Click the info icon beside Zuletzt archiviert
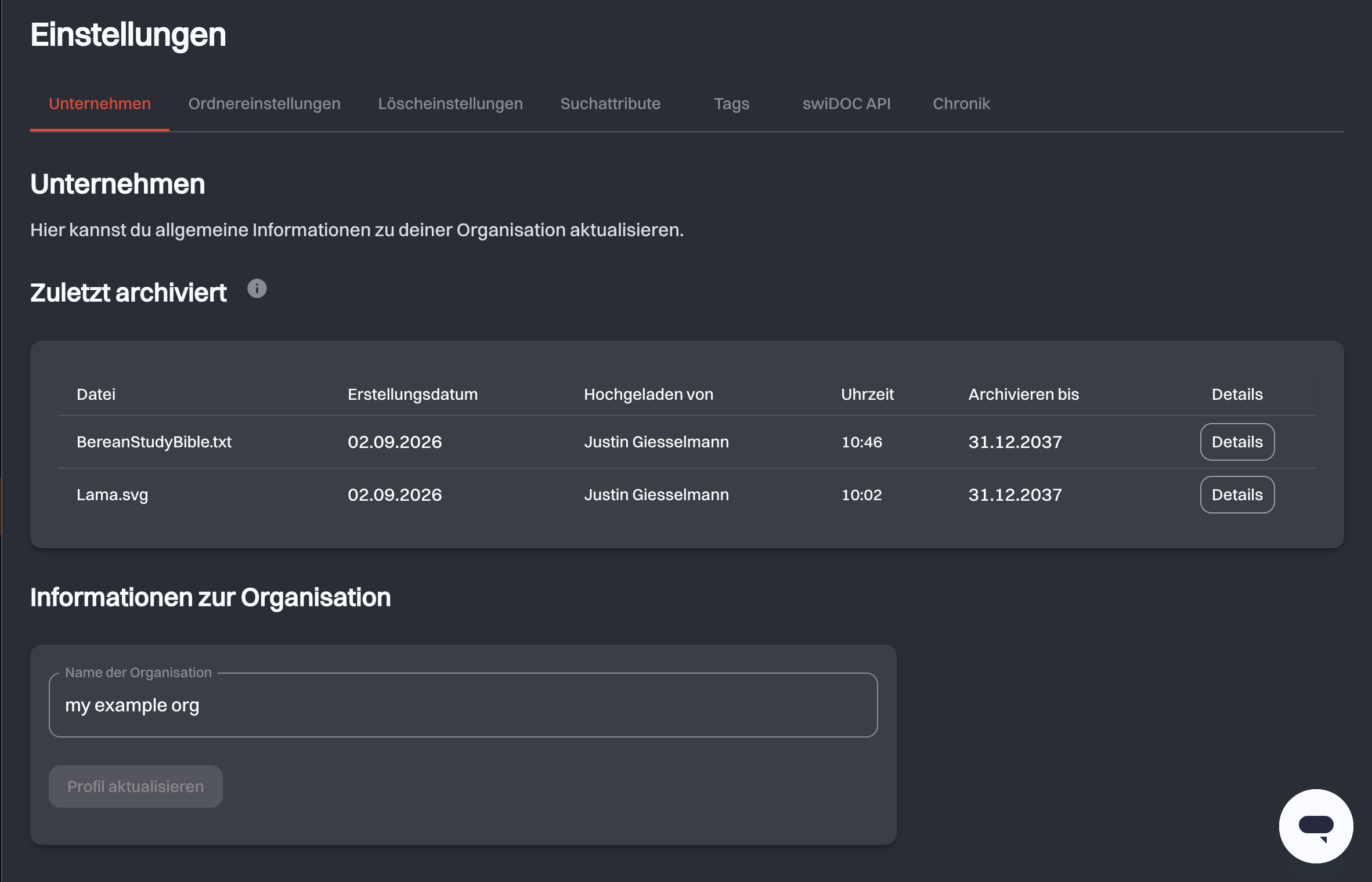The height and width of the screenshot is (882, 1372). pyautogui.click(x=257, y=288)
